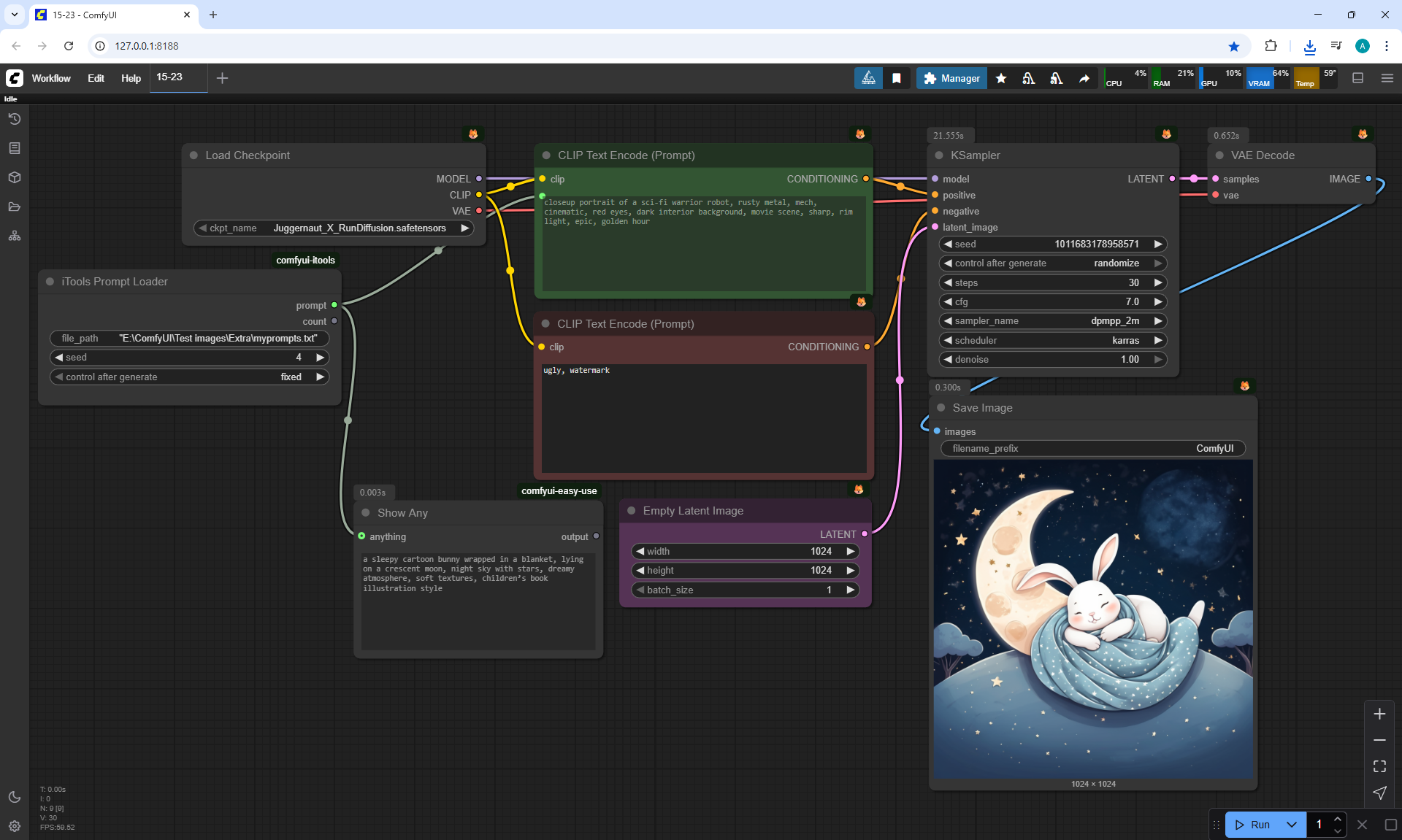
Task: Open the sampler_name dpmpp_2m selector
Action: [x=1052, y=321]
